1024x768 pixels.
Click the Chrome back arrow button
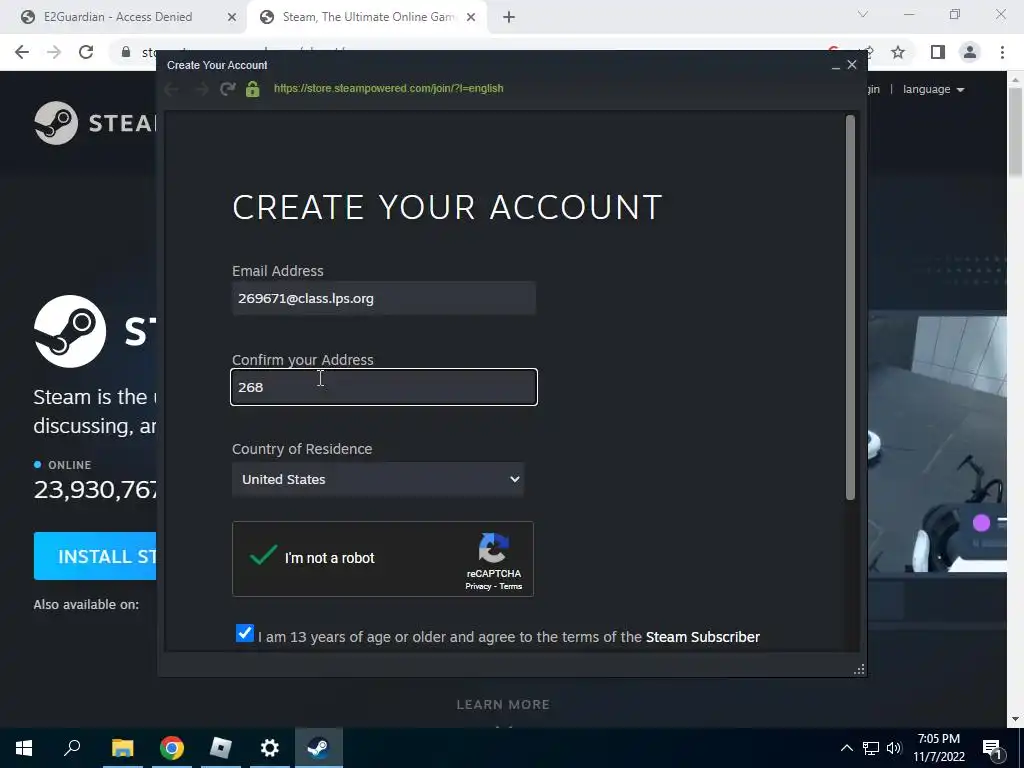tap(22, 52)
